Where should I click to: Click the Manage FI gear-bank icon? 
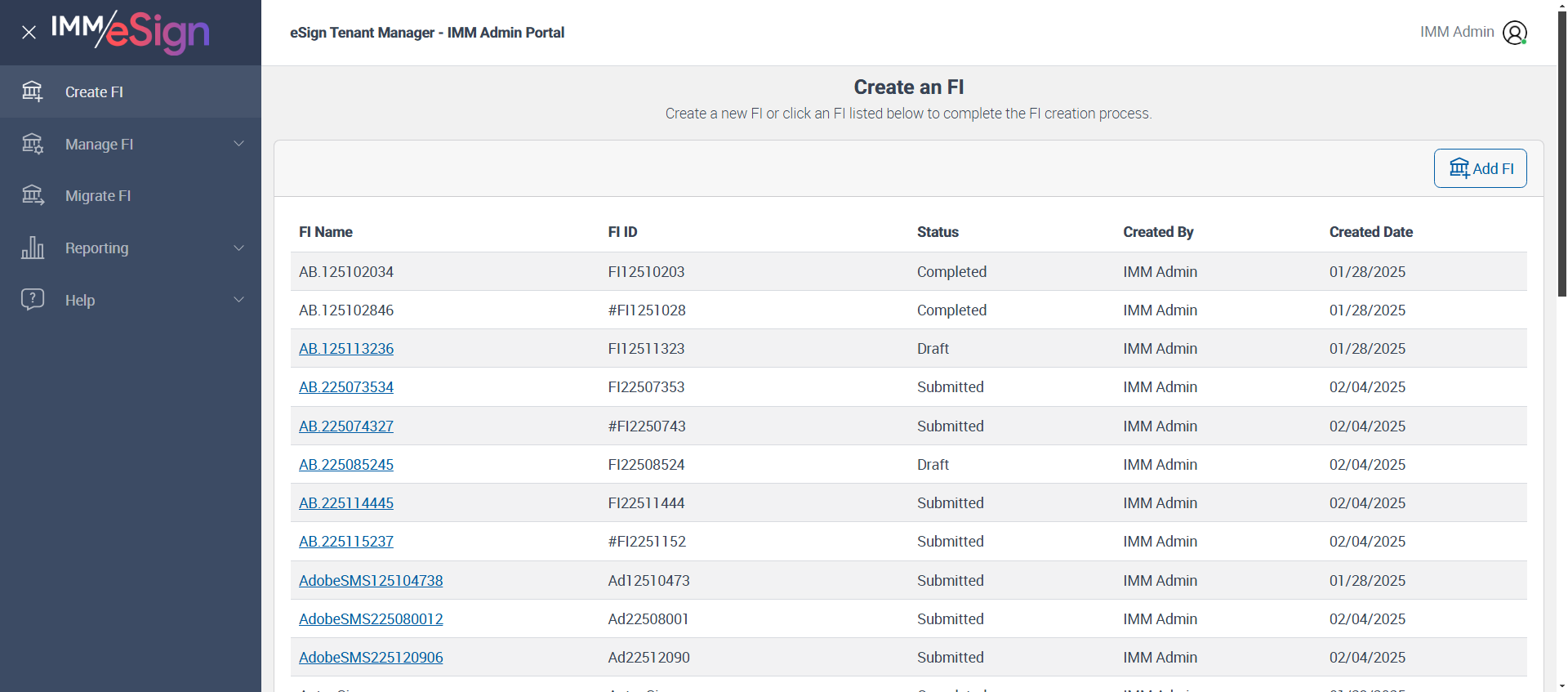coord(33,144)
